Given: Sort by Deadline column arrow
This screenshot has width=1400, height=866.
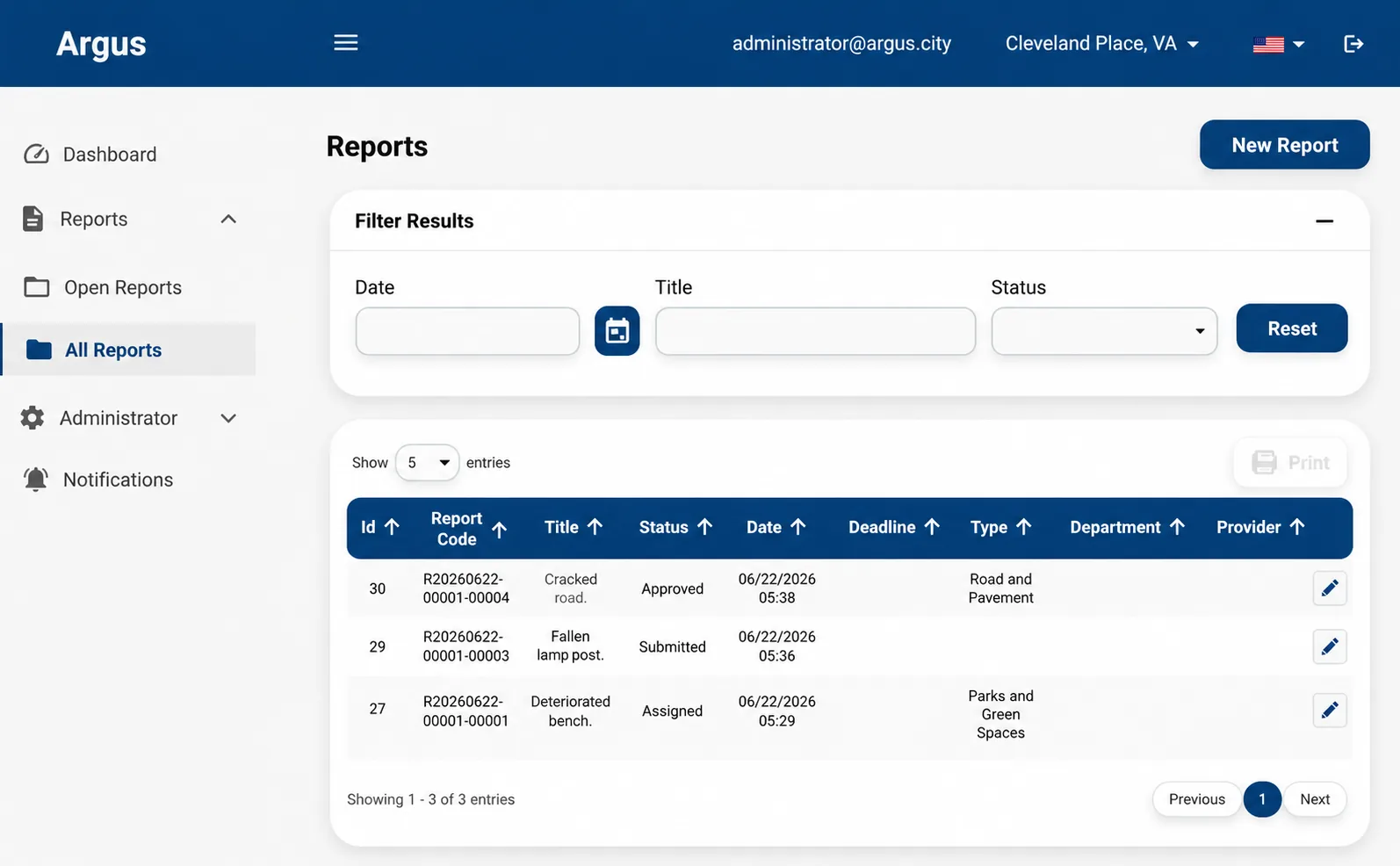Looking at the screenshot, I should point(932,527).
